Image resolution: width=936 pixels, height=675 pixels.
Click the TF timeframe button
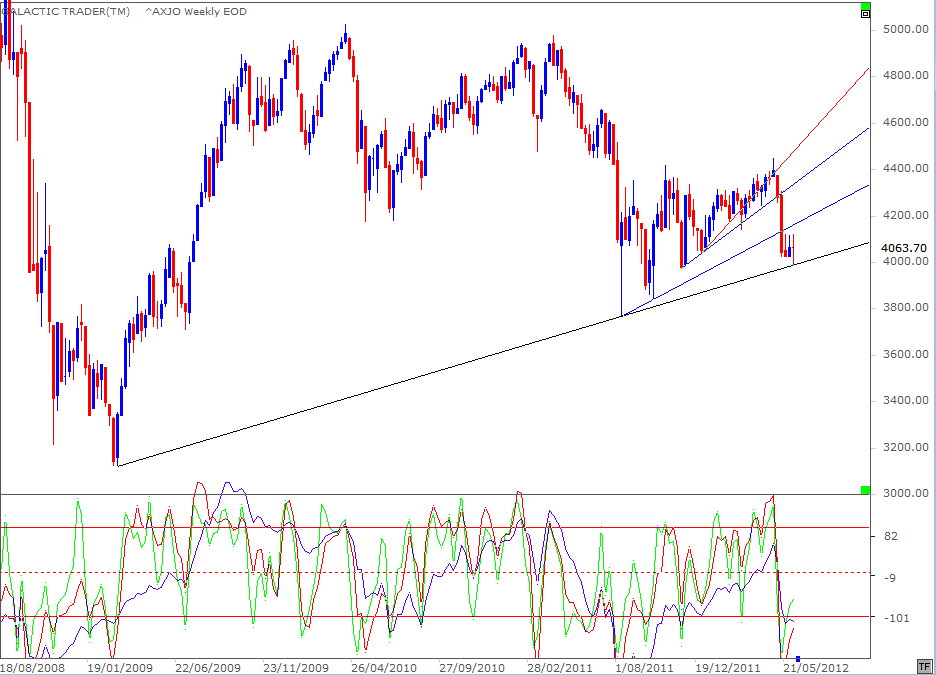point(924,667)
